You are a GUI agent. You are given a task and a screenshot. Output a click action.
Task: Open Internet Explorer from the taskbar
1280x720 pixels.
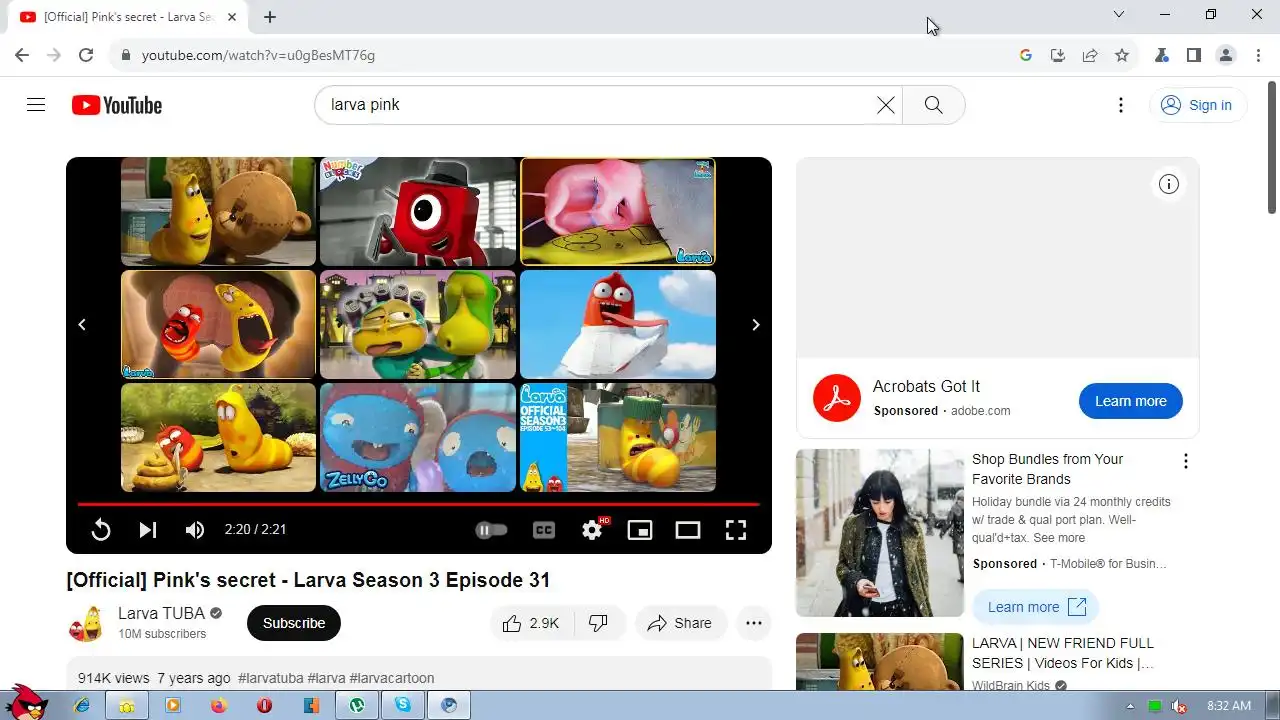(82, 705)
